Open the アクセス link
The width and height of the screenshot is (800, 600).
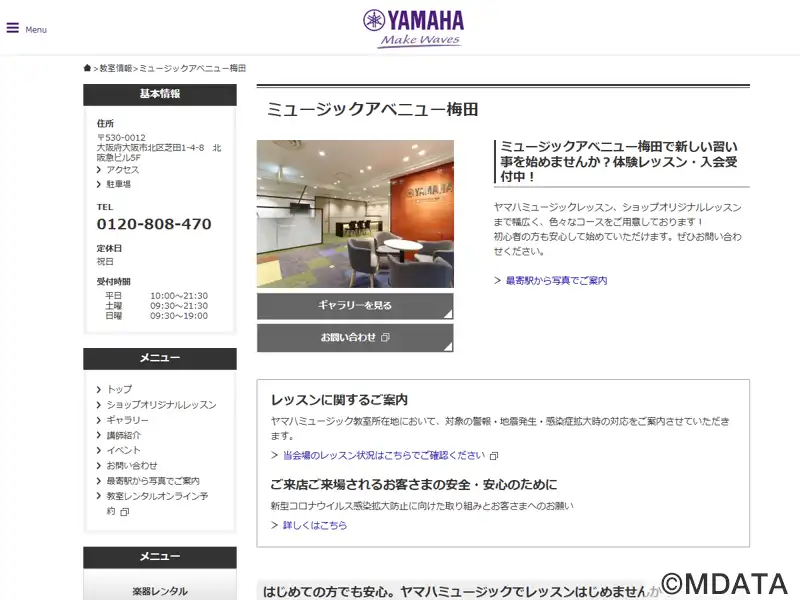[x=122, y=169]
